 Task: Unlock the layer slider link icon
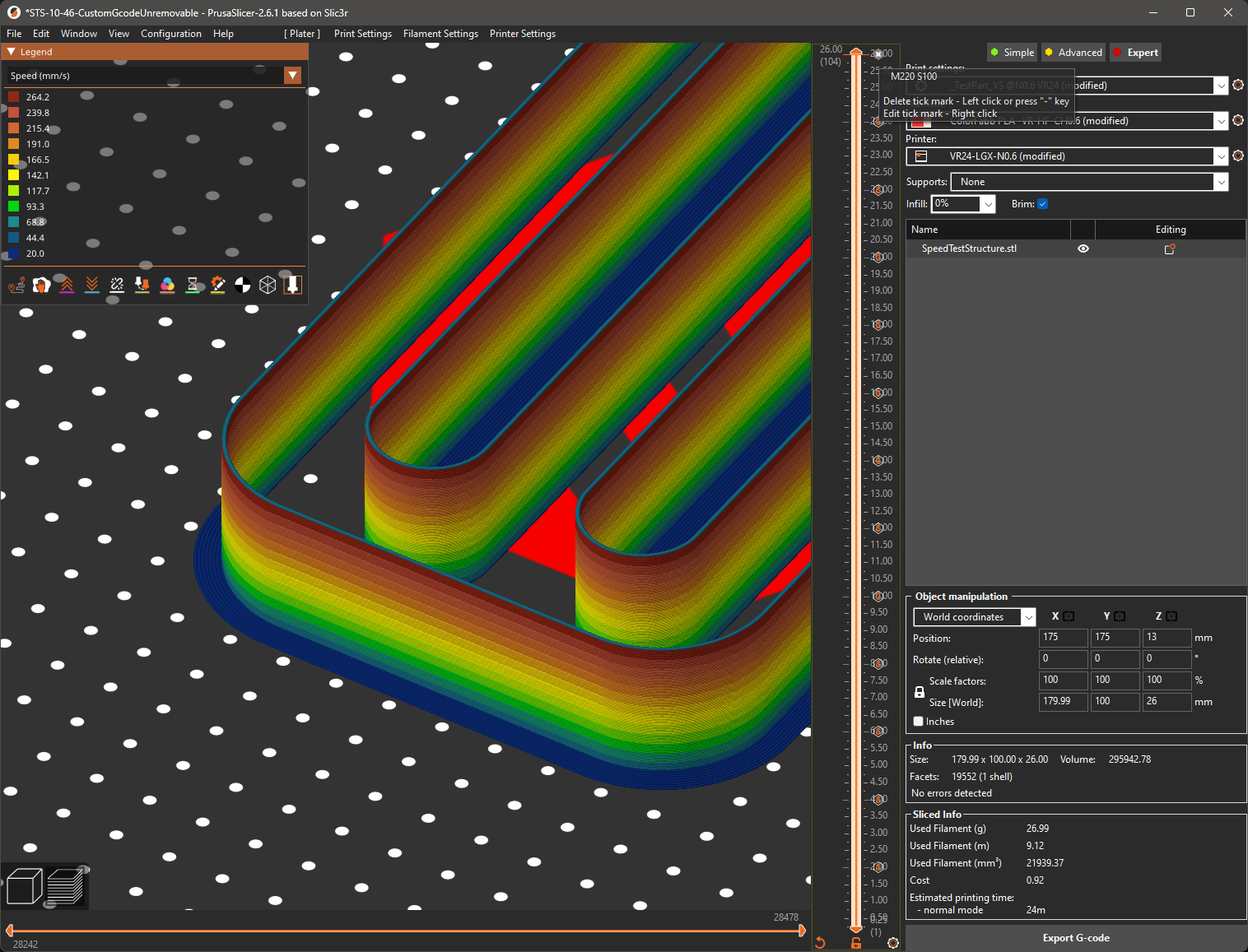855,942
